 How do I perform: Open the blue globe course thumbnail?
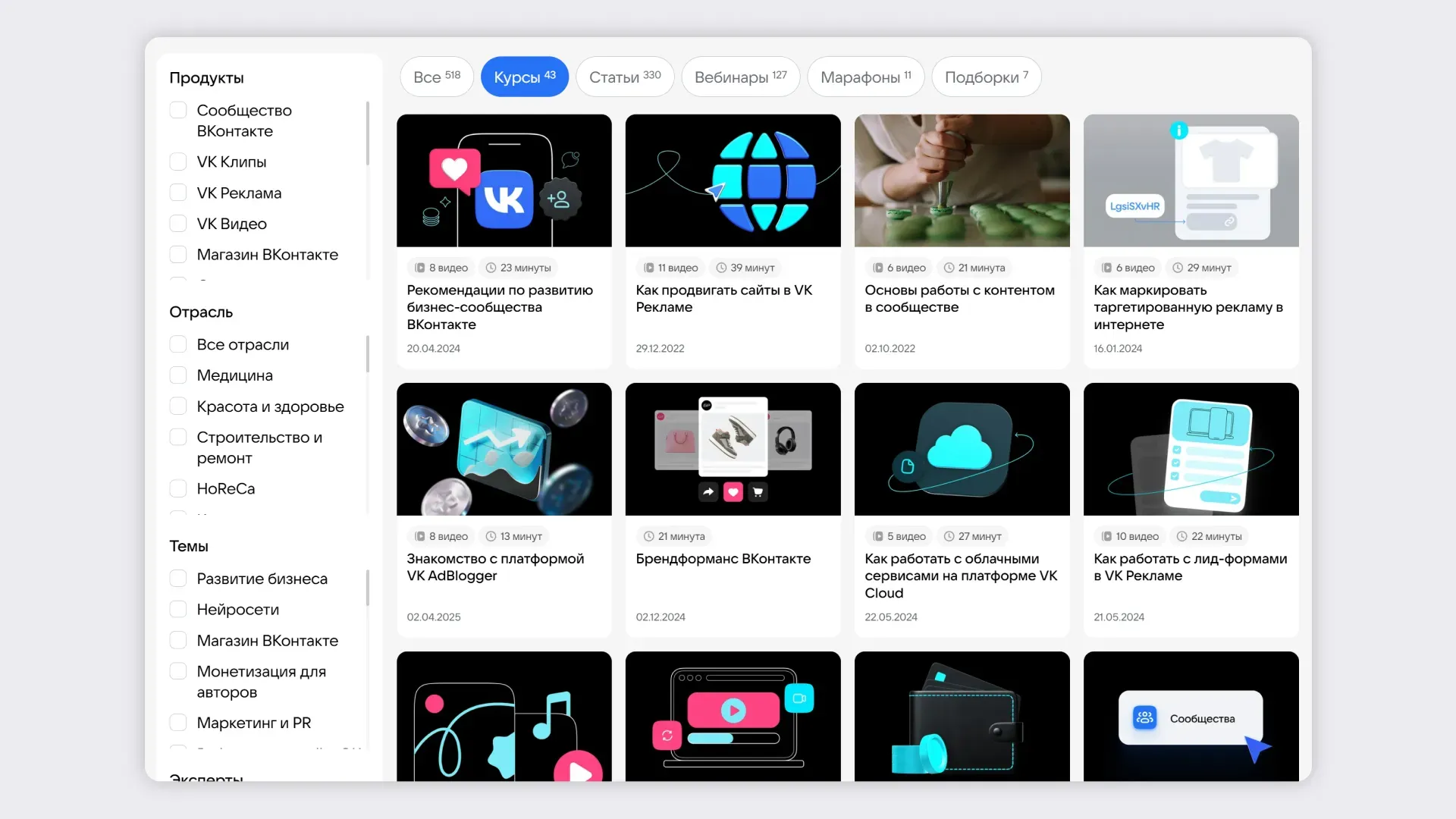pyautogui.click(x=733, y=180)
